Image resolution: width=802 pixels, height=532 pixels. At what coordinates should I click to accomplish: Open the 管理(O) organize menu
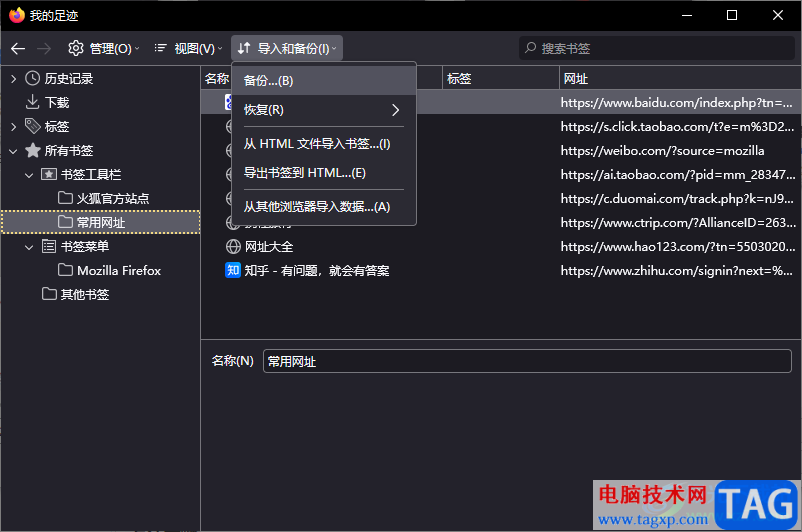click(x=104, y=49)
